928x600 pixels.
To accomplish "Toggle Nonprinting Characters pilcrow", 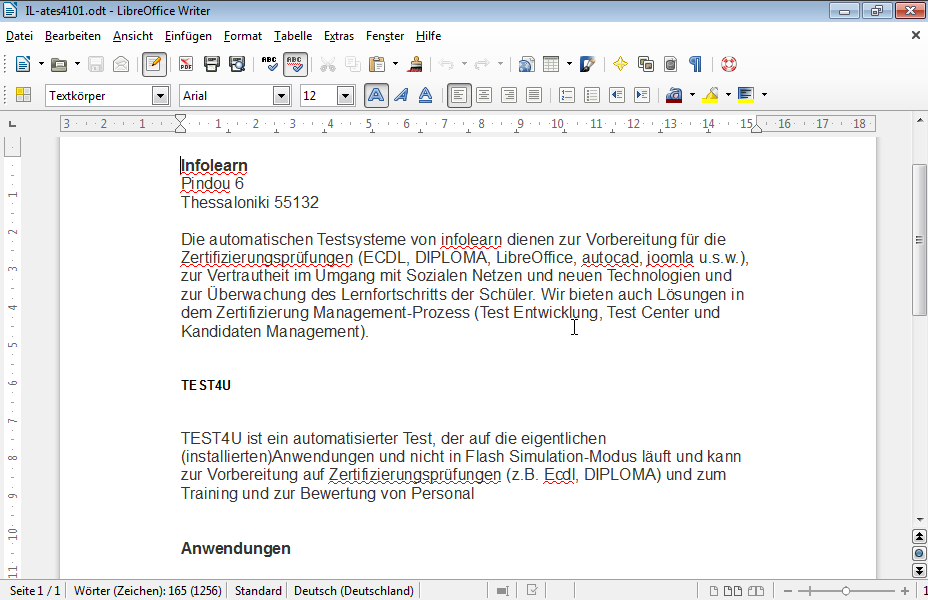I will click(x=695, y=64).
